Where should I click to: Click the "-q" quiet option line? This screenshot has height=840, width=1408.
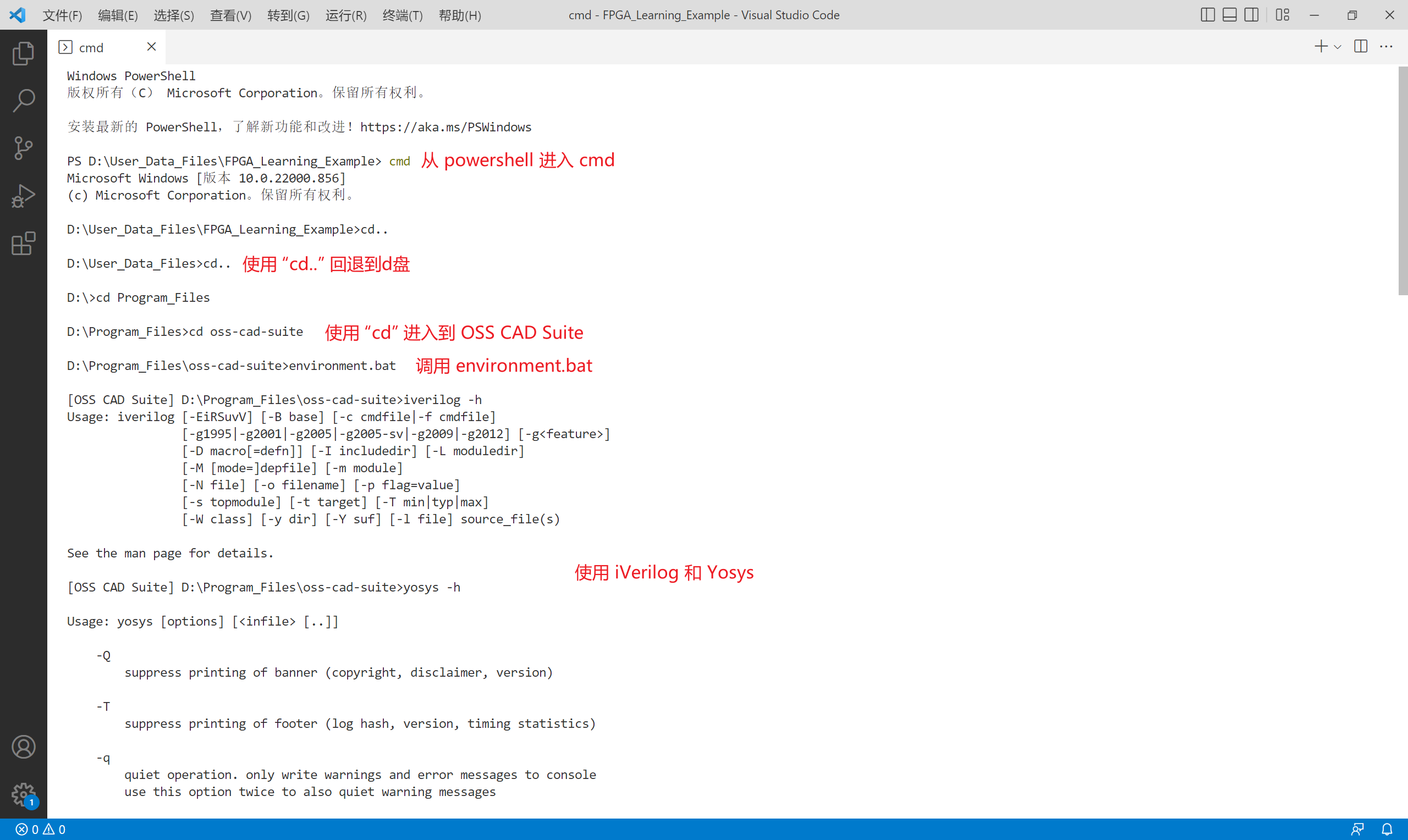(103, 758)
